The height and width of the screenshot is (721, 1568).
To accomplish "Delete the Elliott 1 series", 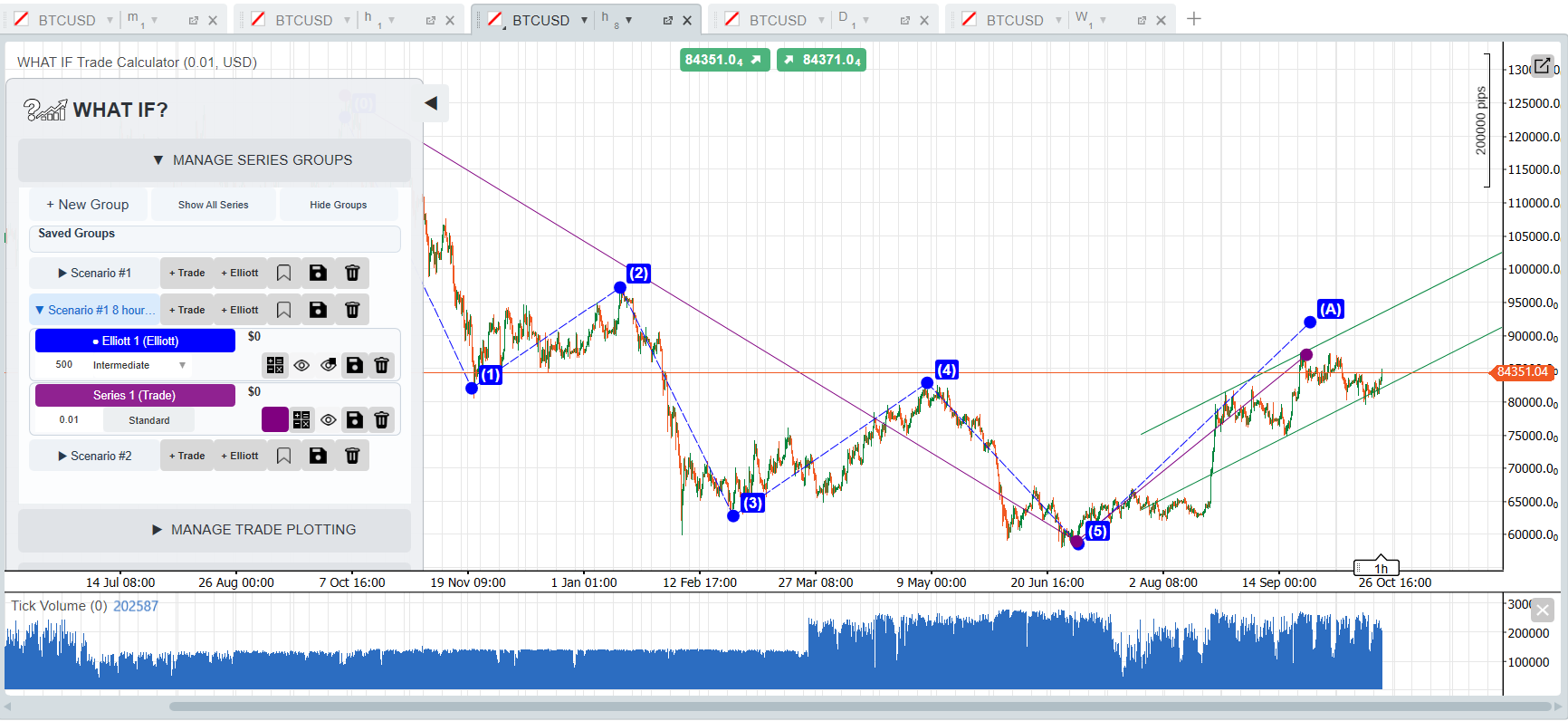I will point(382,365).
